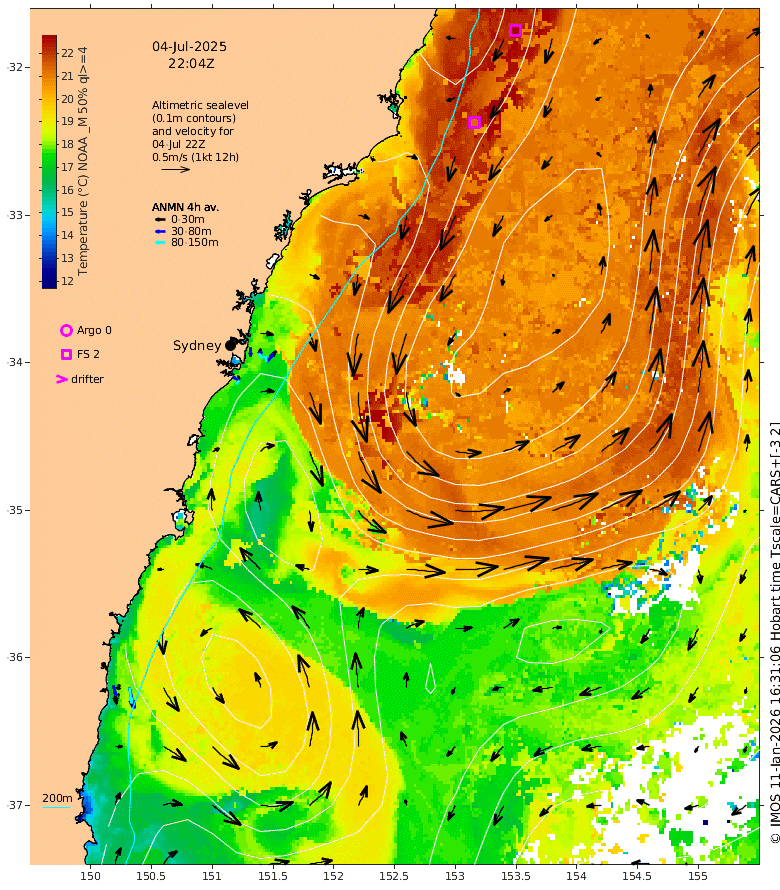Click the "153.5" longitude tick label
Image resolution: width=780 pixels, height=890 pixels.
tap(515, 876)
